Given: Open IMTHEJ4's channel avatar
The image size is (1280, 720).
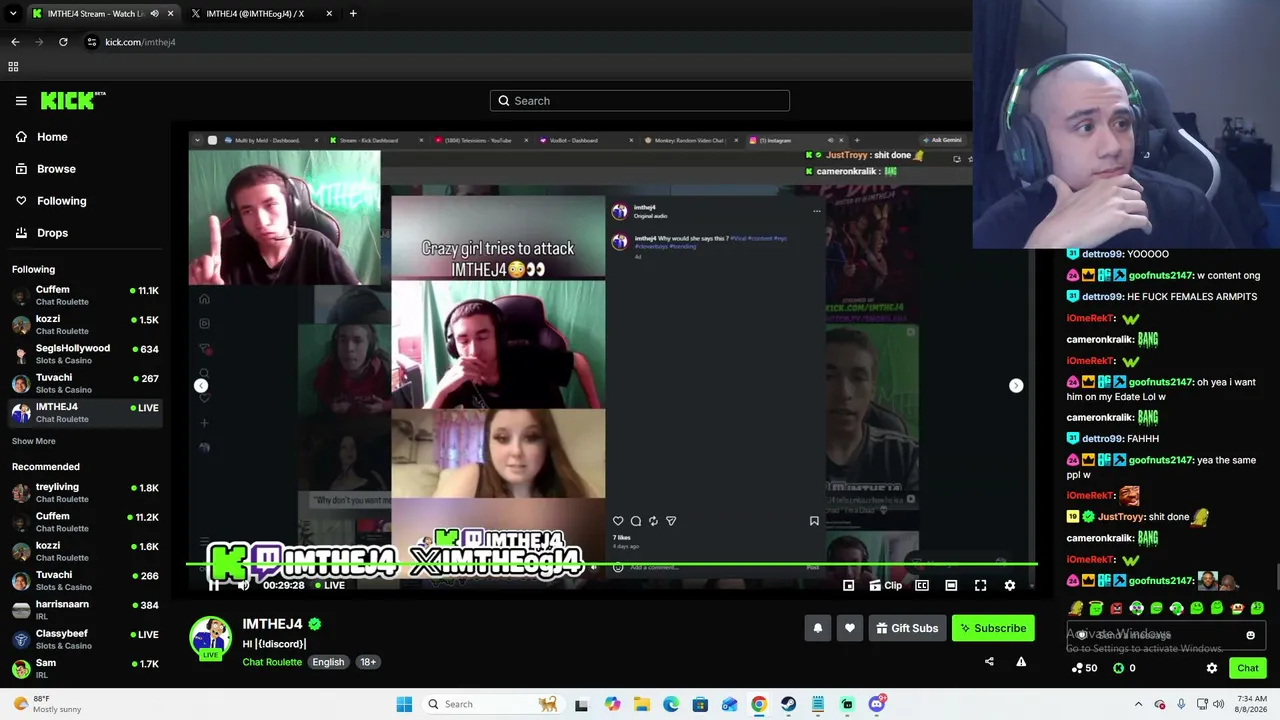Looking at the screenshot, I should click(210, 638).
